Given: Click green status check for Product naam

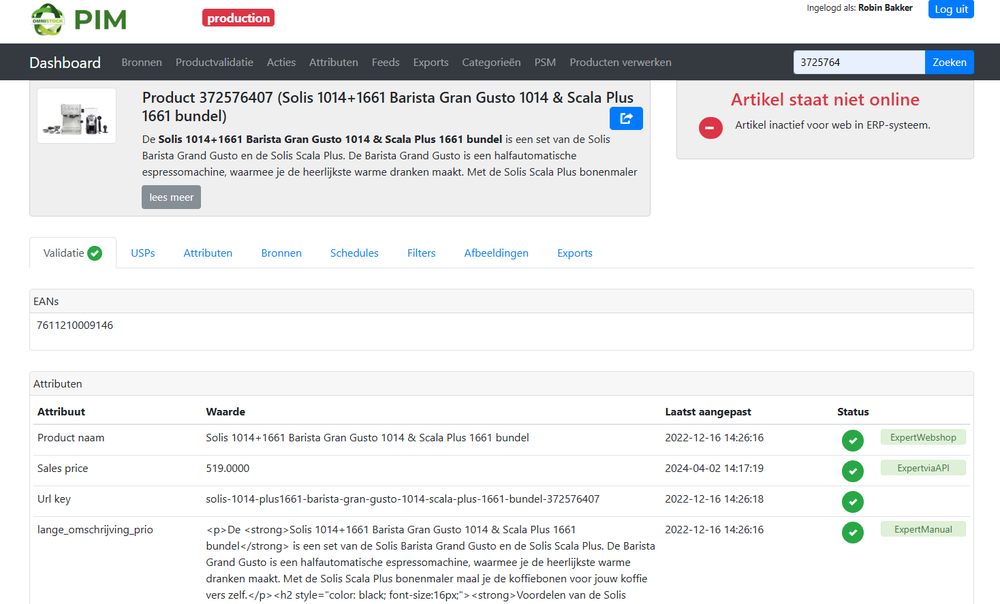Looking at the screenshot, I should tap(853, 440).
